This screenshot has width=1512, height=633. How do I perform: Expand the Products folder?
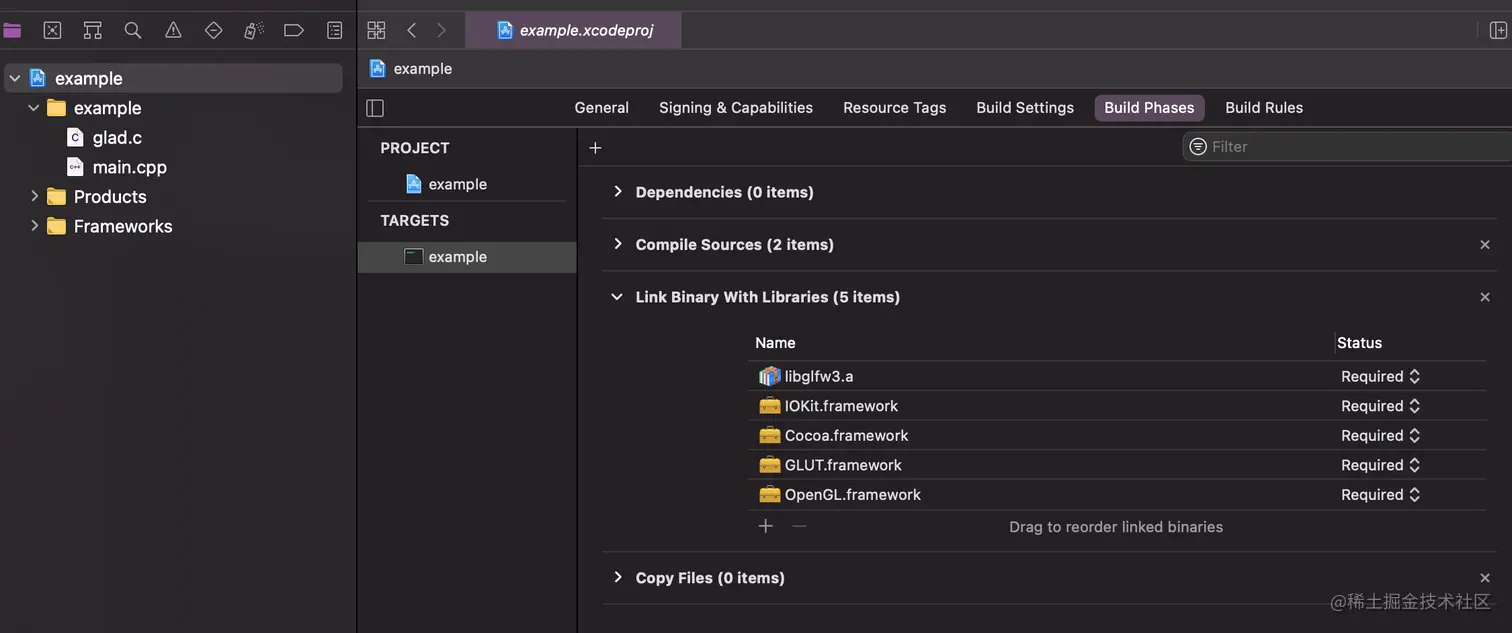(x=34, y=197)
